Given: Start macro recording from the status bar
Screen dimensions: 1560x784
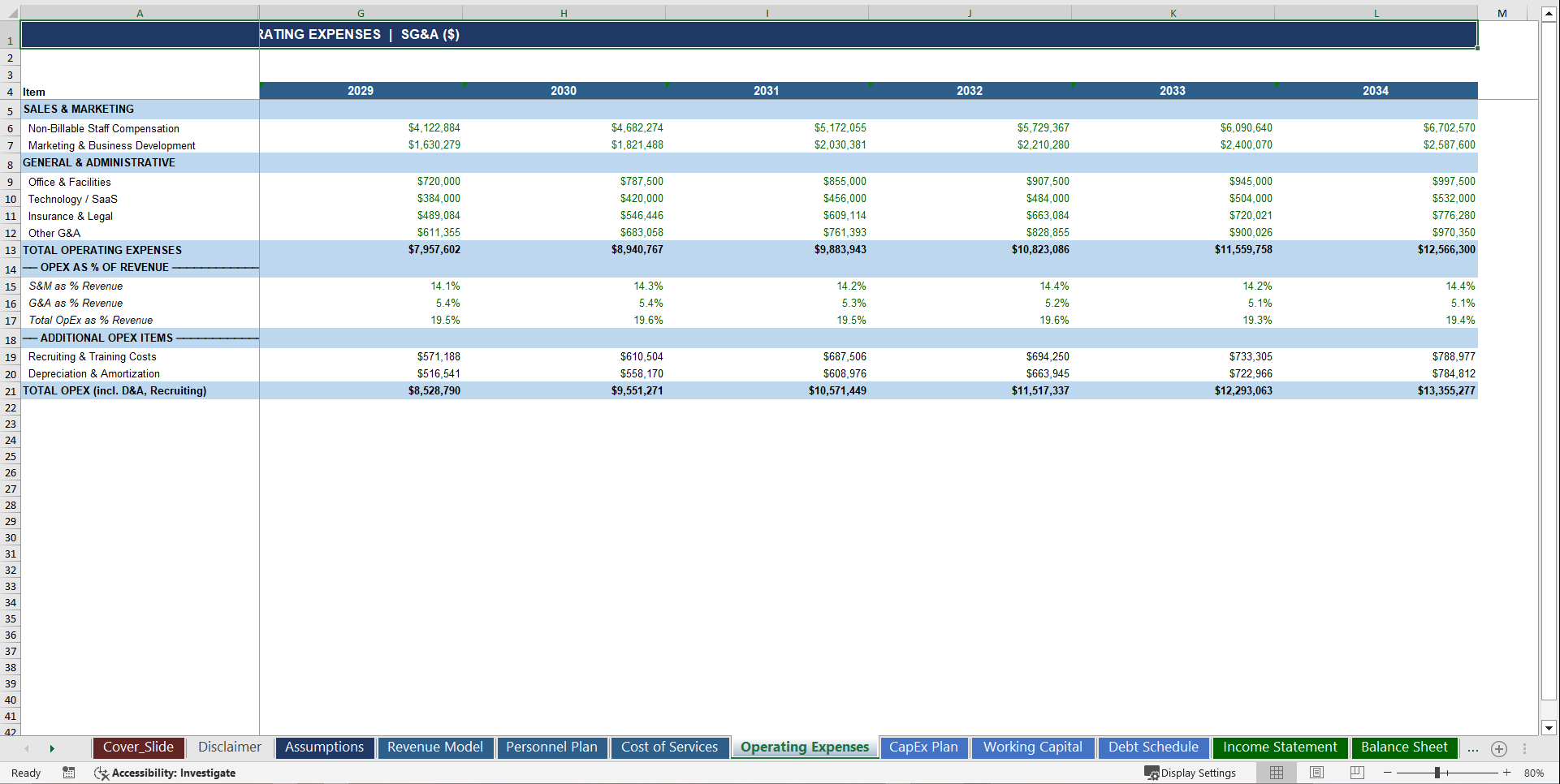Looking at the screenshot, I should 69,773.
